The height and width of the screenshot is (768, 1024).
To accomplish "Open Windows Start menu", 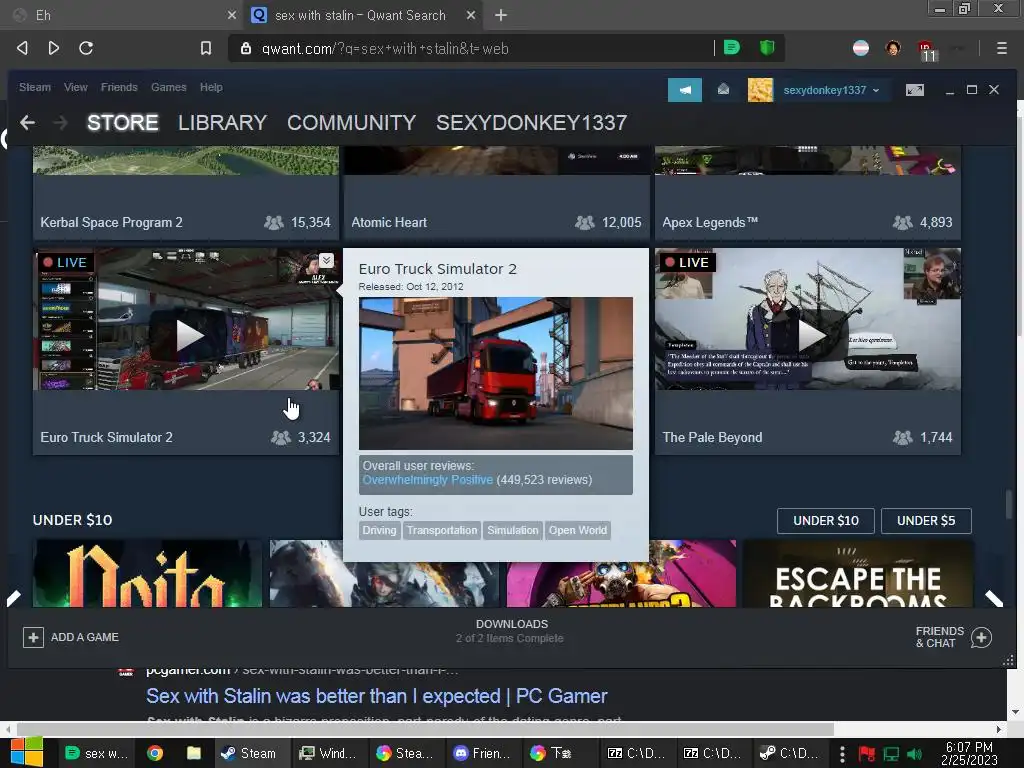I will point(27,752).
